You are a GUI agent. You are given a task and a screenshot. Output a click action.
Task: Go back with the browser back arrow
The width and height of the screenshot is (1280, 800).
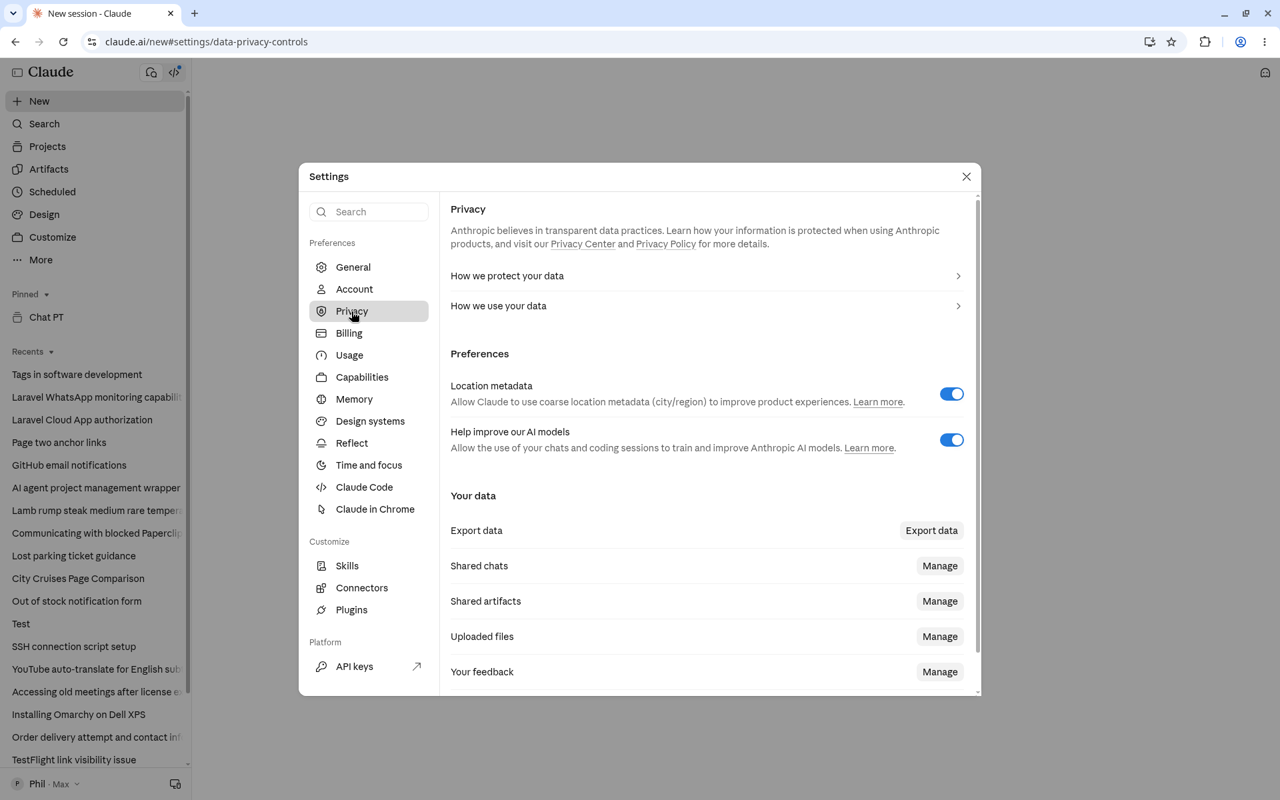(x=15, y=42)
